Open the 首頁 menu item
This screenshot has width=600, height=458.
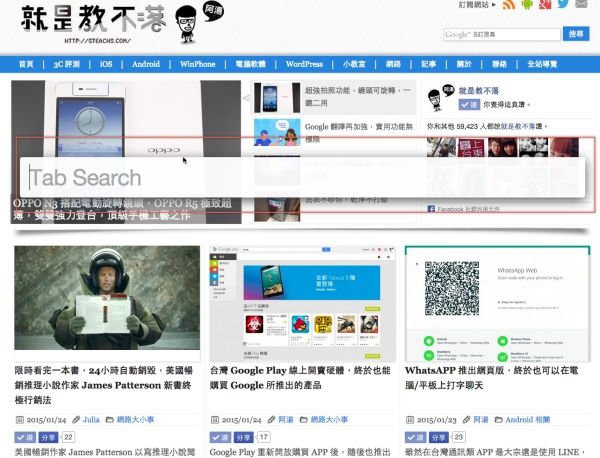(x=26, y=64)
